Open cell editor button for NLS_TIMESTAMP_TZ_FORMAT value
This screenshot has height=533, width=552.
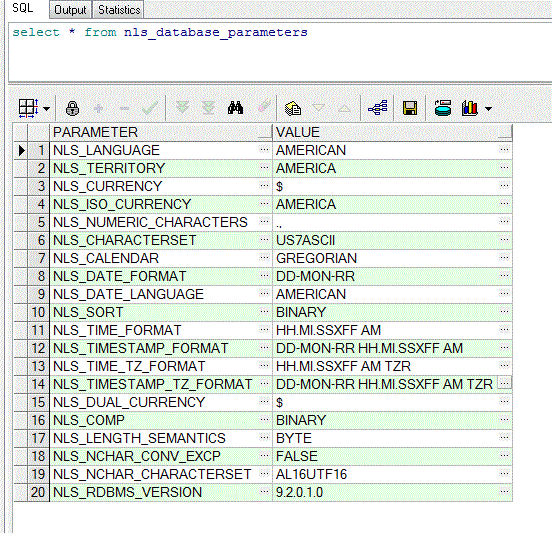[x=504, y=383]
